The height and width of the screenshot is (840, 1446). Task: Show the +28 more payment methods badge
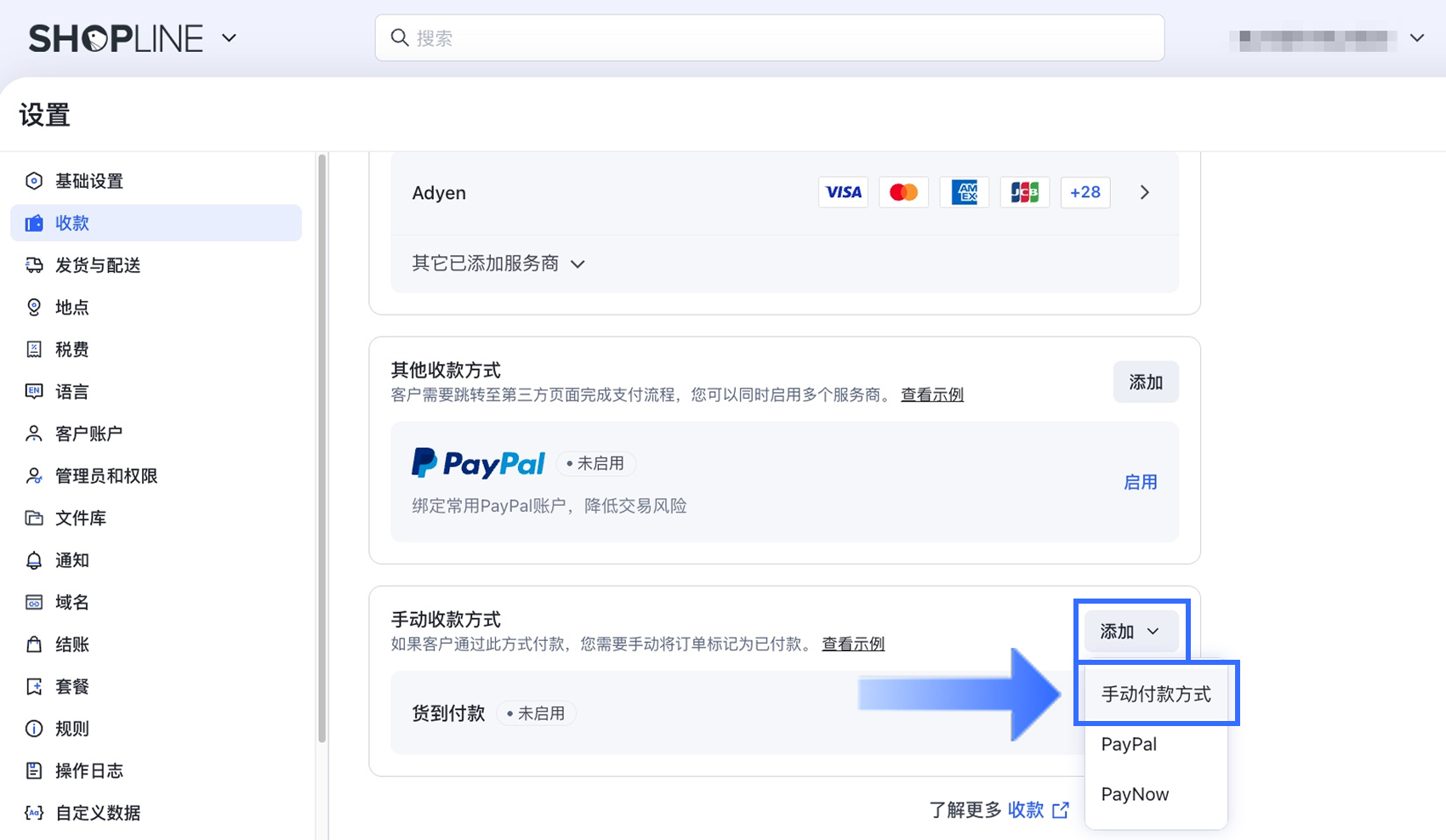pyautogui.click(x=1085, y=192)
